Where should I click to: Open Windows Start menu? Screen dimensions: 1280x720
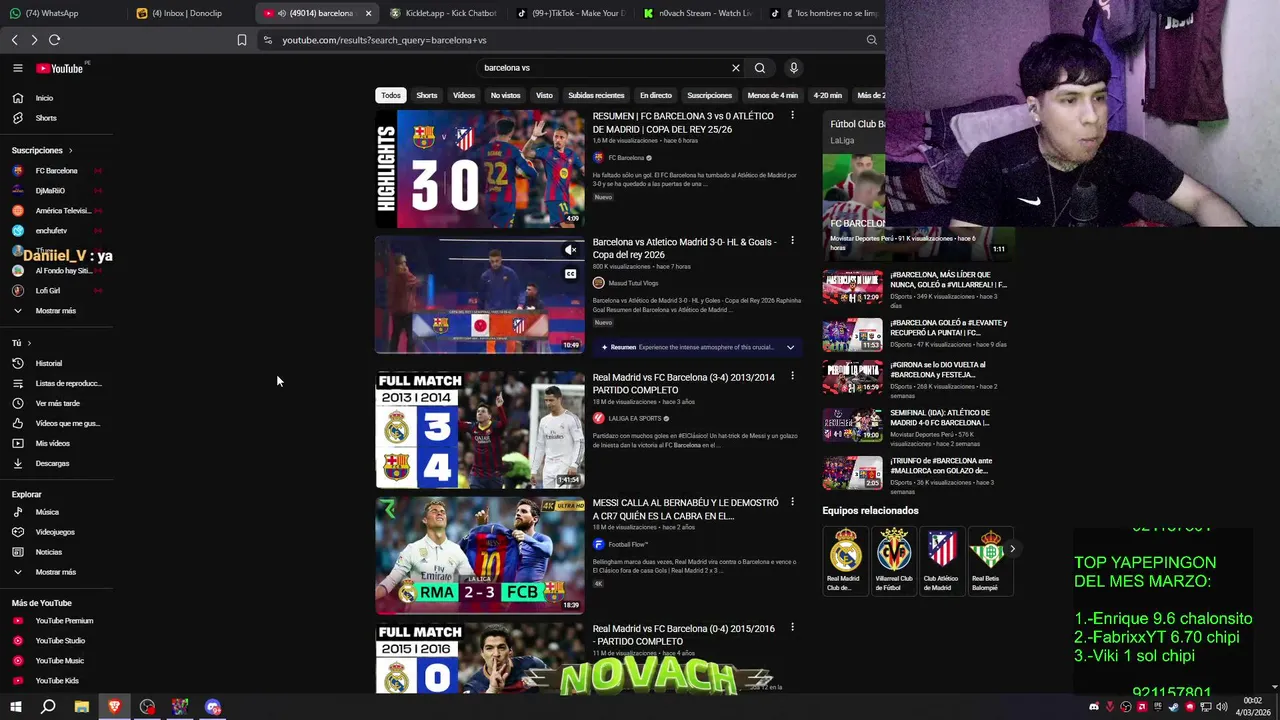(x=15, y=707)
